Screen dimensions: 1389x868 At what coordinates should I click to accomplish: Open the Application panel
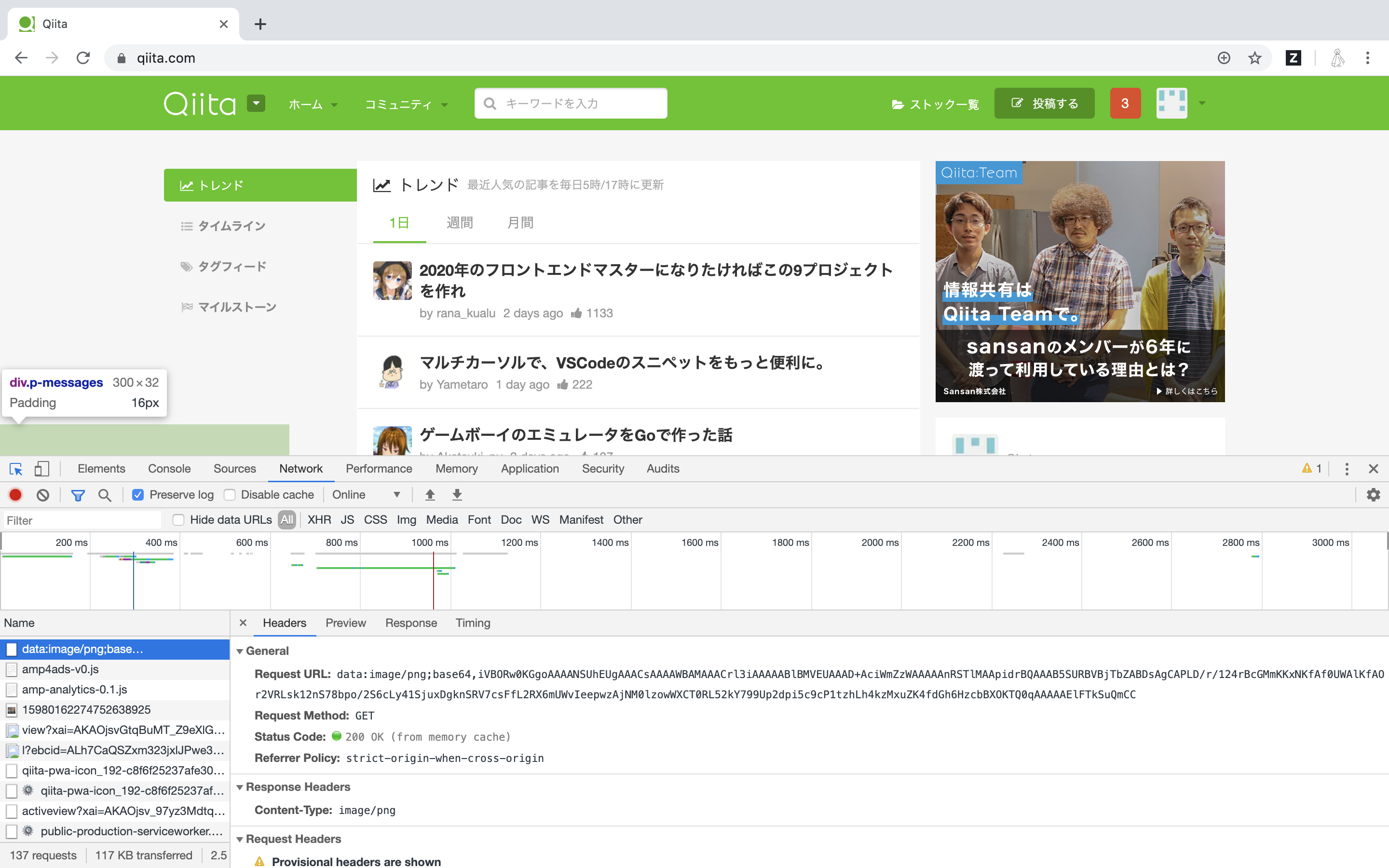530,469
